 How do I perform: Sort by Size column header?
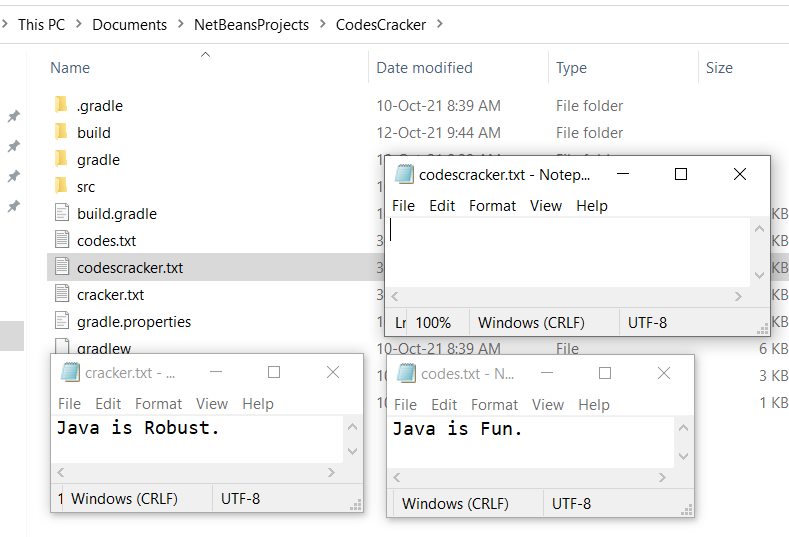(719, 68)
